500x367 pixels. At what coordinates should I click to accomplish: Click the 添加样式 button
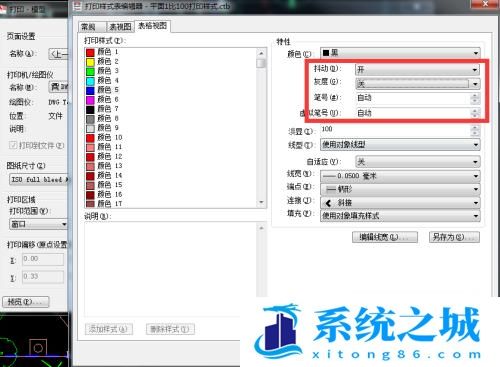coord(109,329)
